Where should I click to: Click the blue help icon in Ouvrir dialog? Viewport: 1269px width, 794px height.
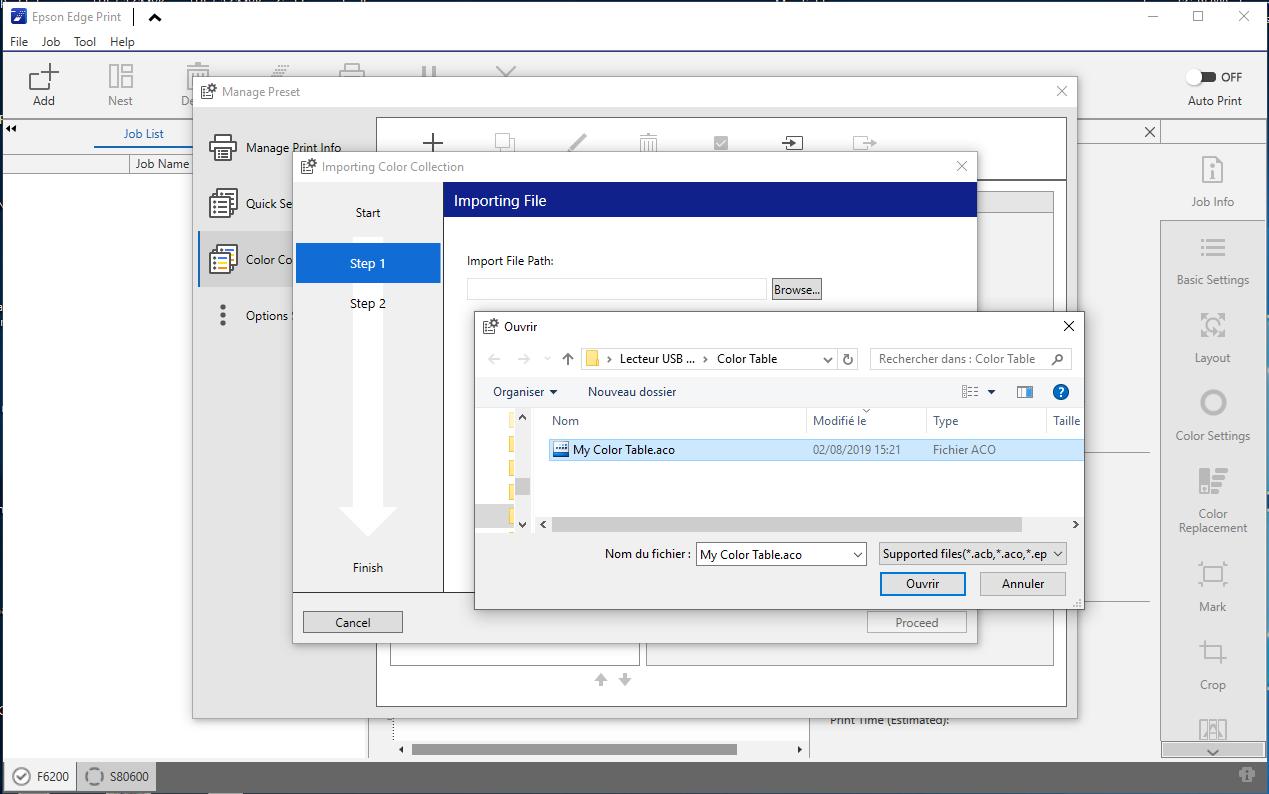[x=1061, y=392]
